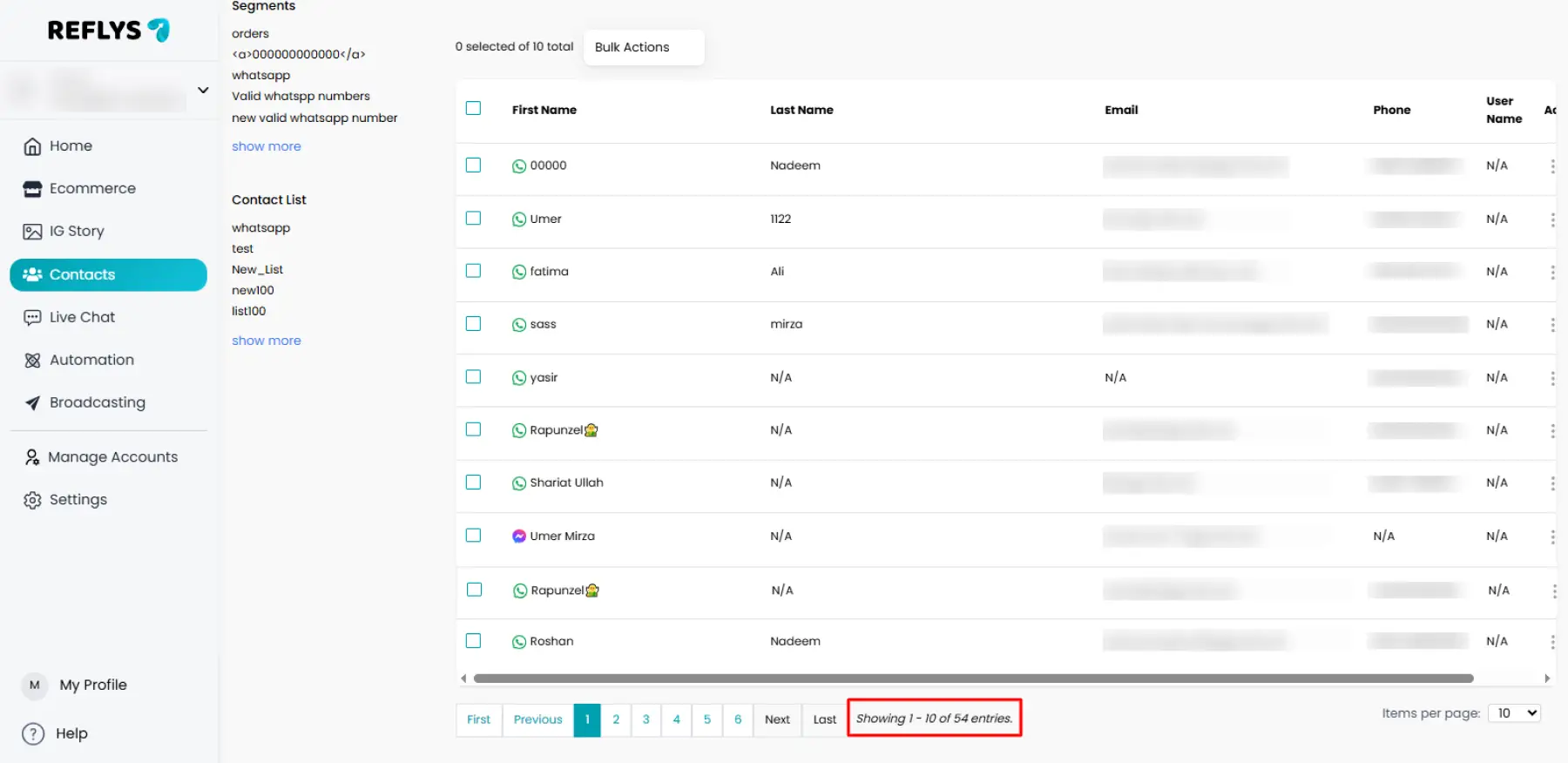Open the Manage Accounts menu item
The height and width of the screenshot is (763, 1568).
coord(112,457)
